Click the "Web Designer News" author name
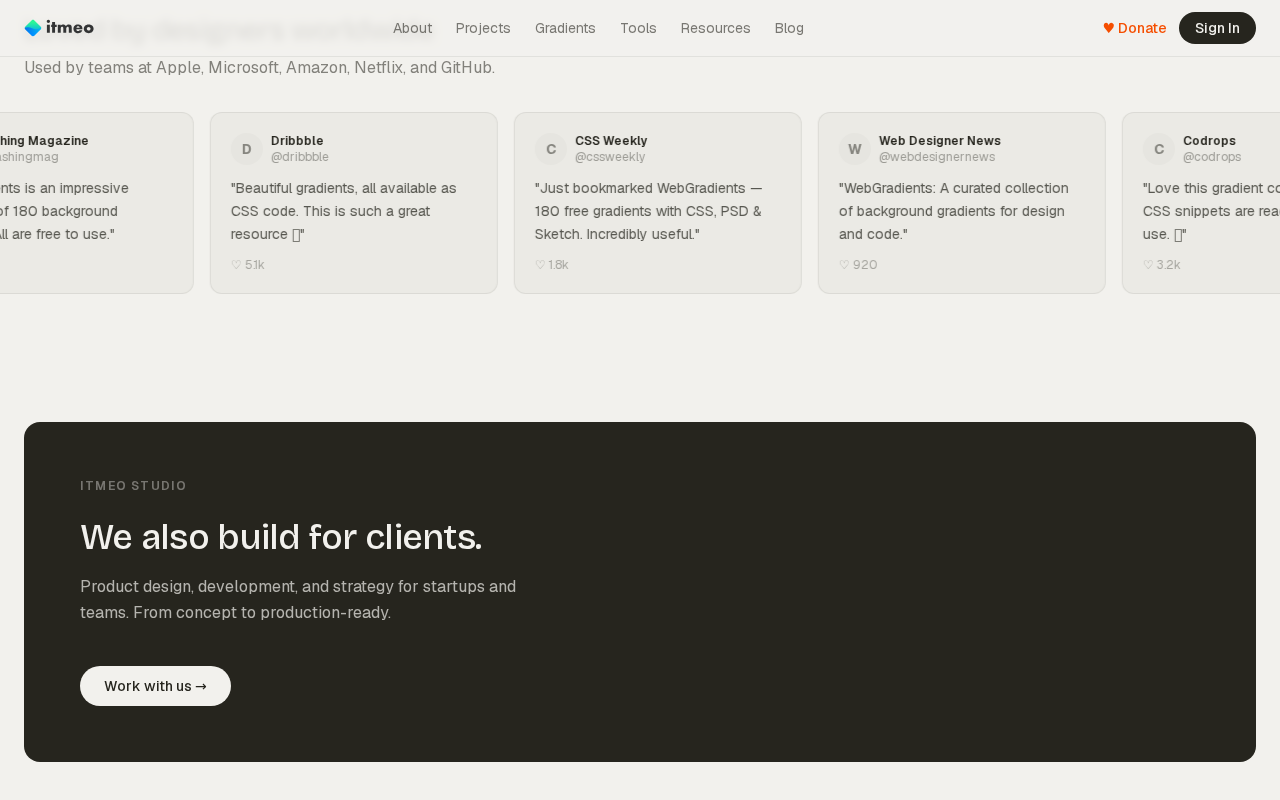This screenshot has height=800, width=1280. (940, 141)
